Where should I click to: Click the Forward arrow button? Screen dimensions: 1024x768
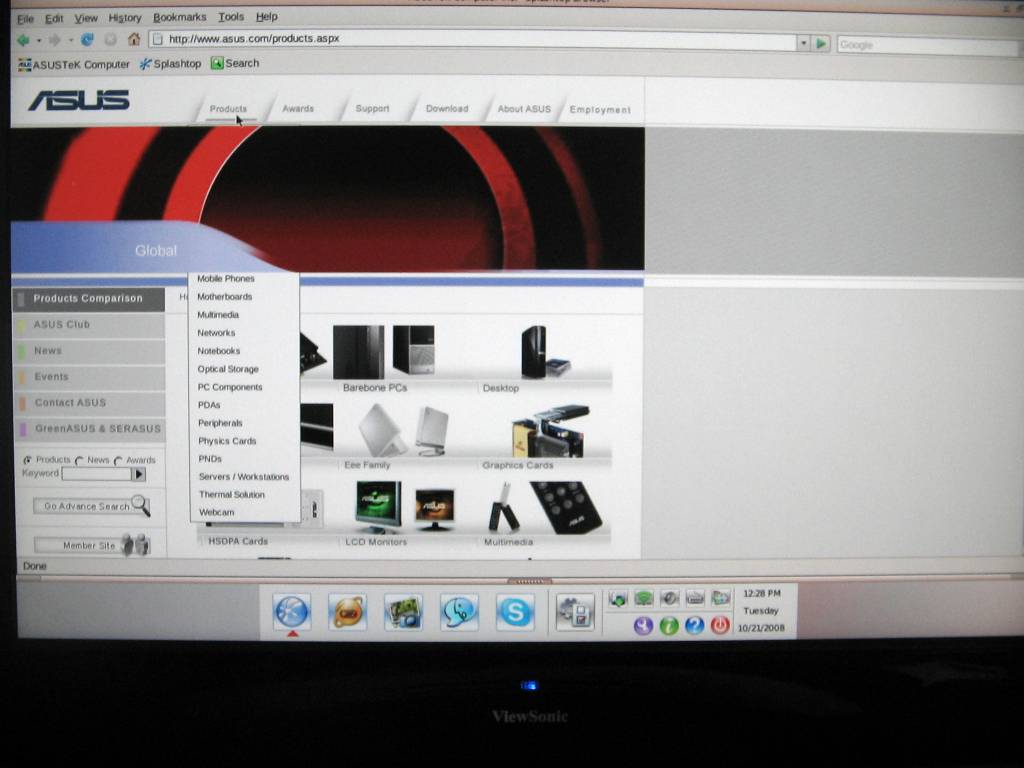(55, 40)
